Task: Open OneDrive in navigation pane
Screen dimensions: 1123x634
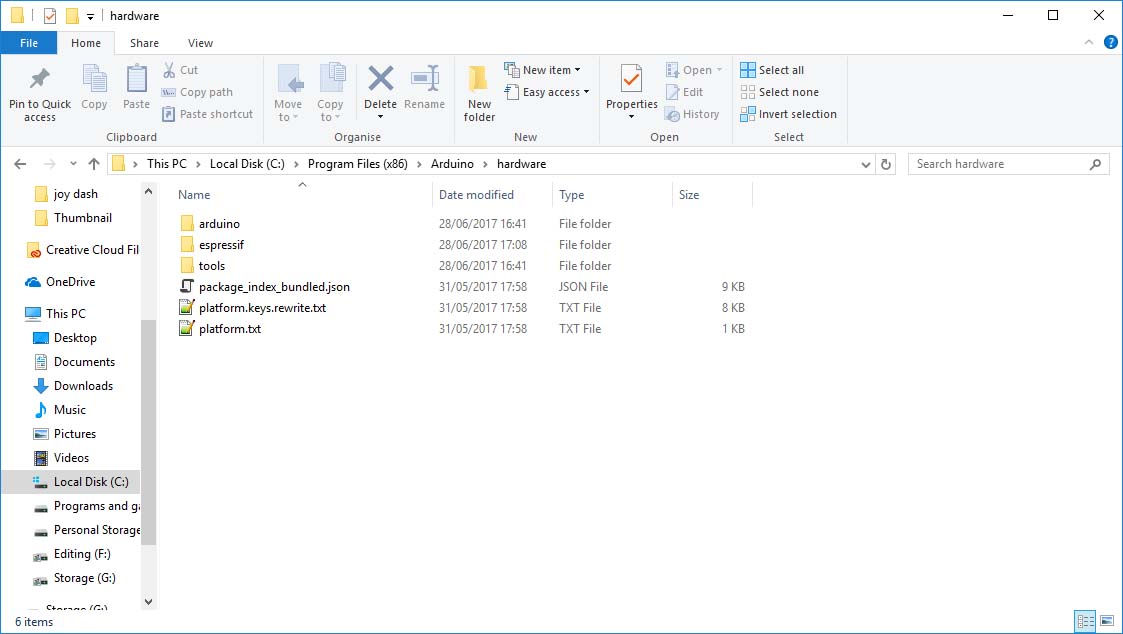Action: 70,282
